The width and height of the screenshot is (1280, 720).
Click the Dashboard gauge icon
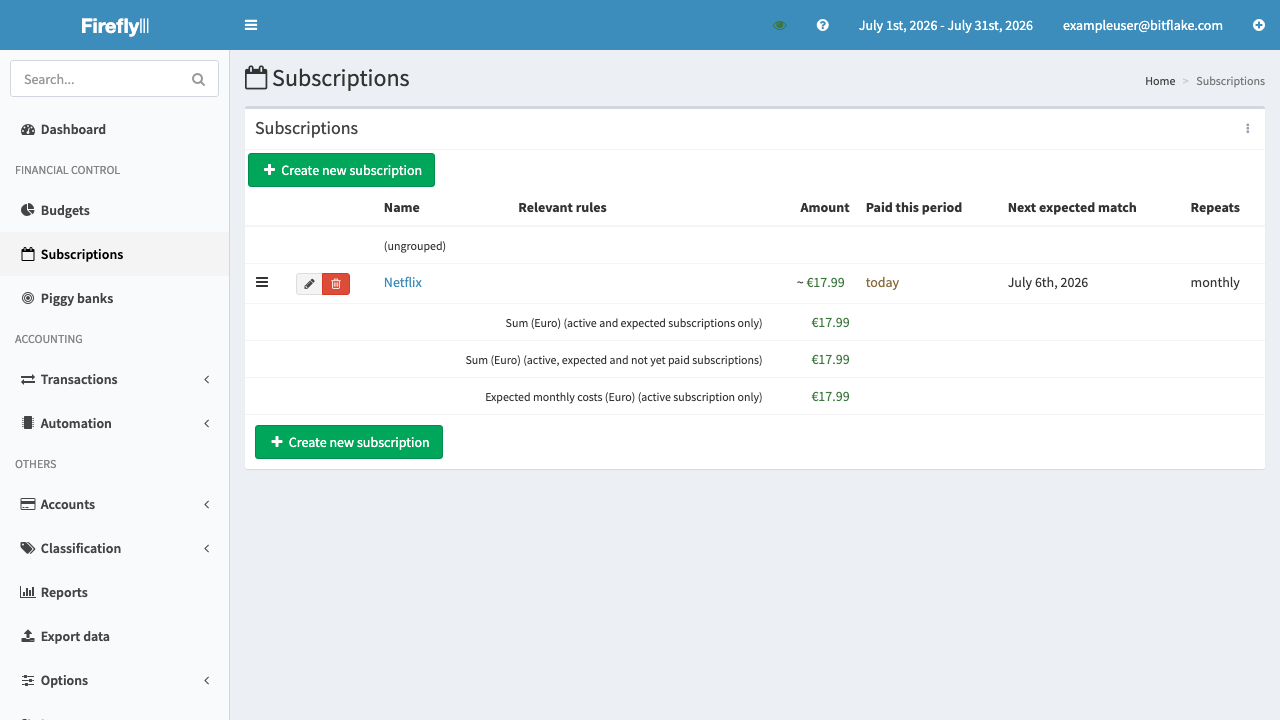point(28,129)
